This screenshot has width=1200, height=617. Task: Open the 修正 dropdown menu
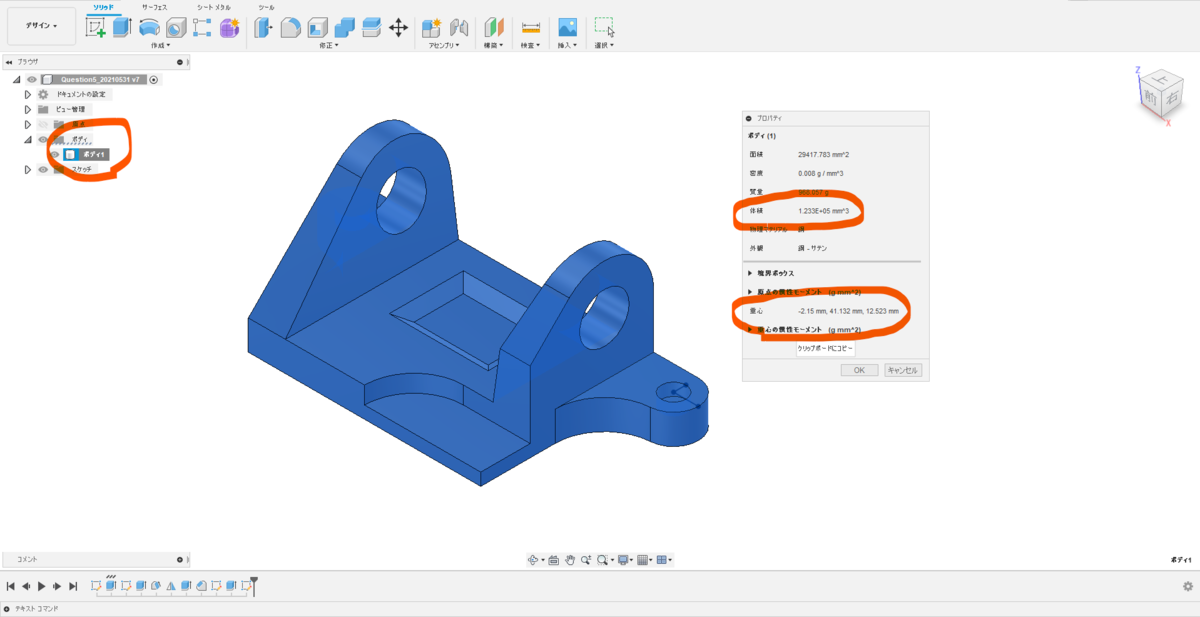pos(329,45)
